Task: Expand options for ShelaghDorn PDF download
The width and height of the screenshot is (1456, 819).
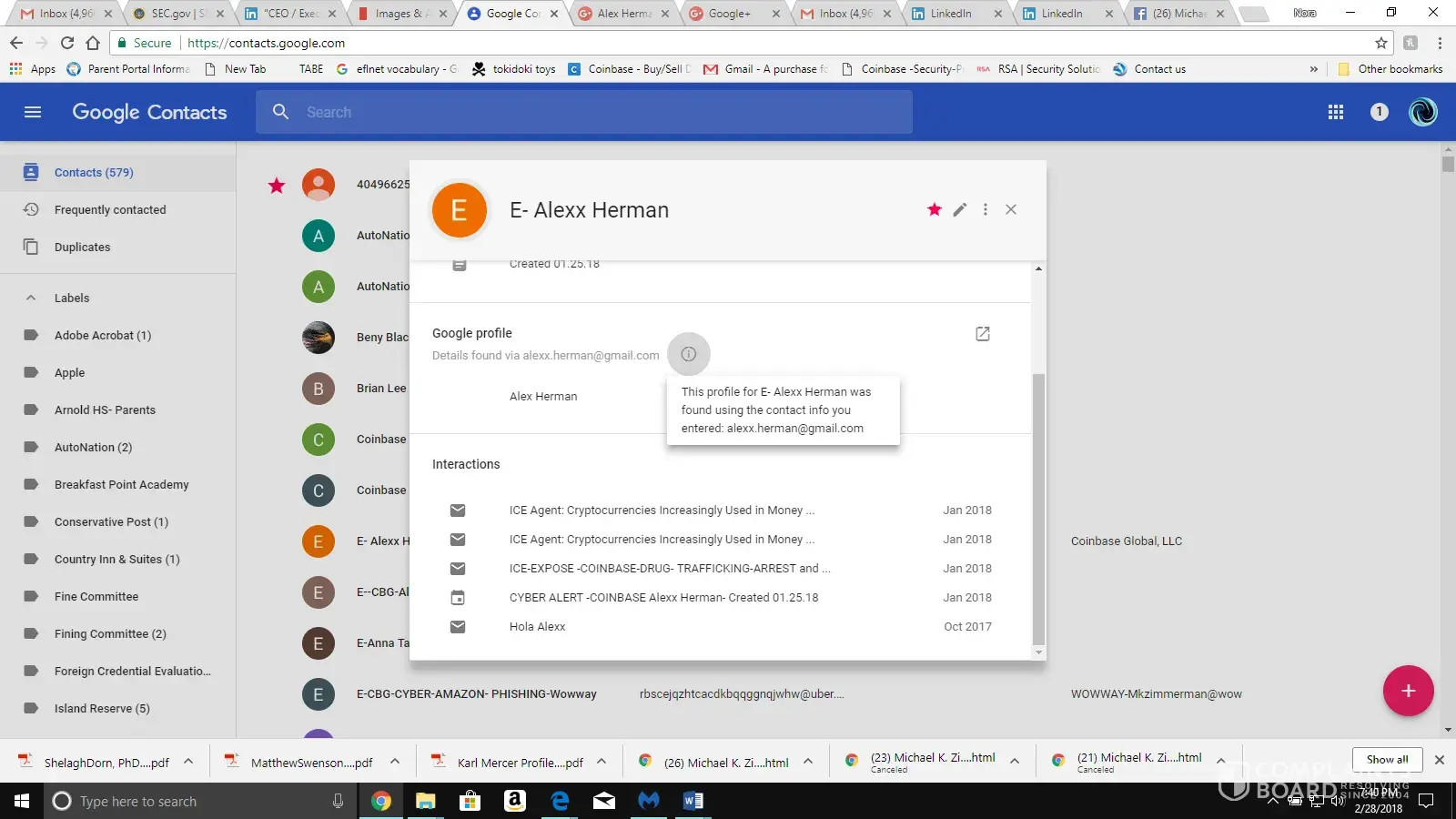Action: [188, 762]
